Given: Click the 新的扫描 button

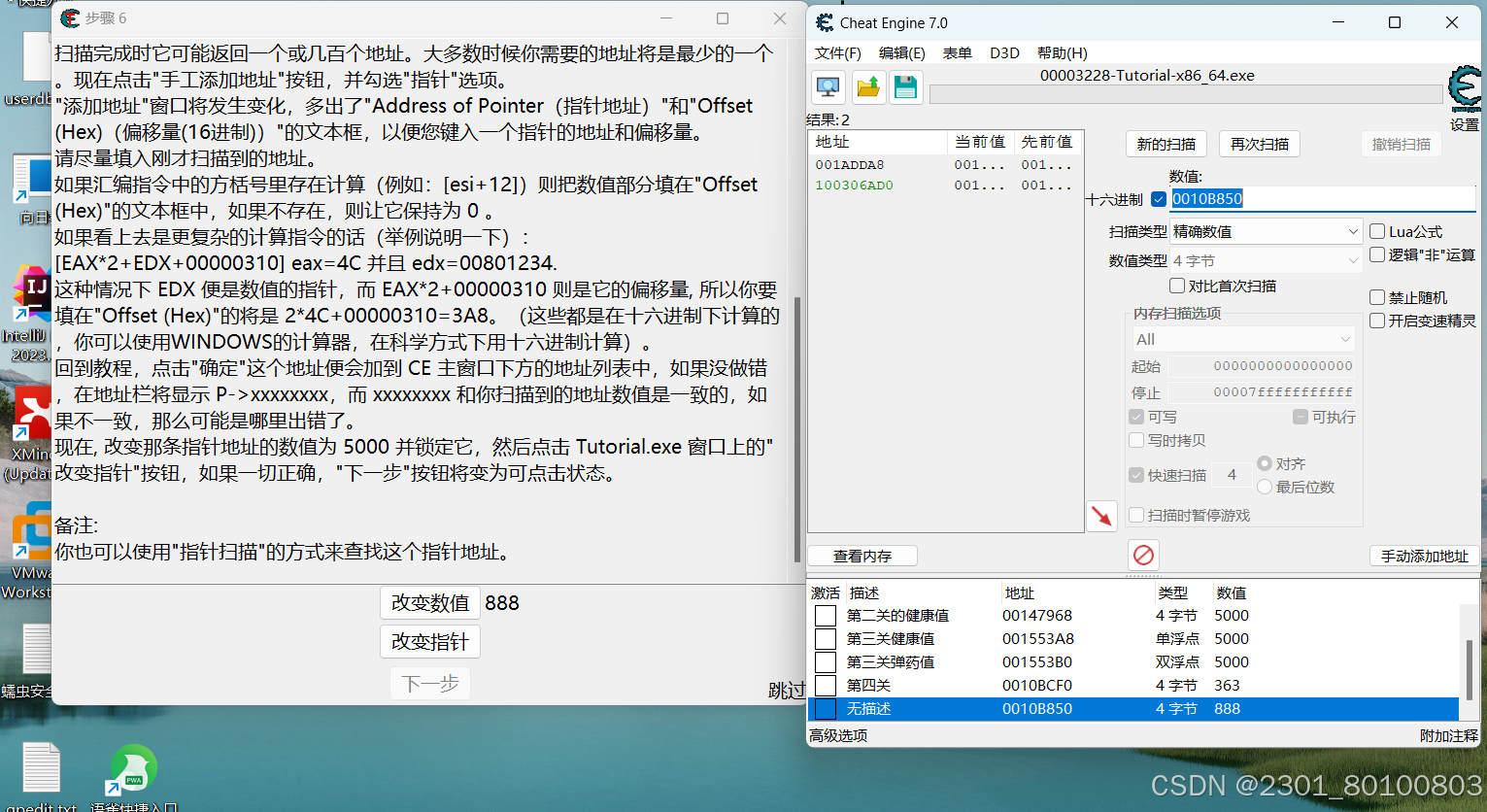Looking at the screenshot, I should click(x=1166, y=144).
